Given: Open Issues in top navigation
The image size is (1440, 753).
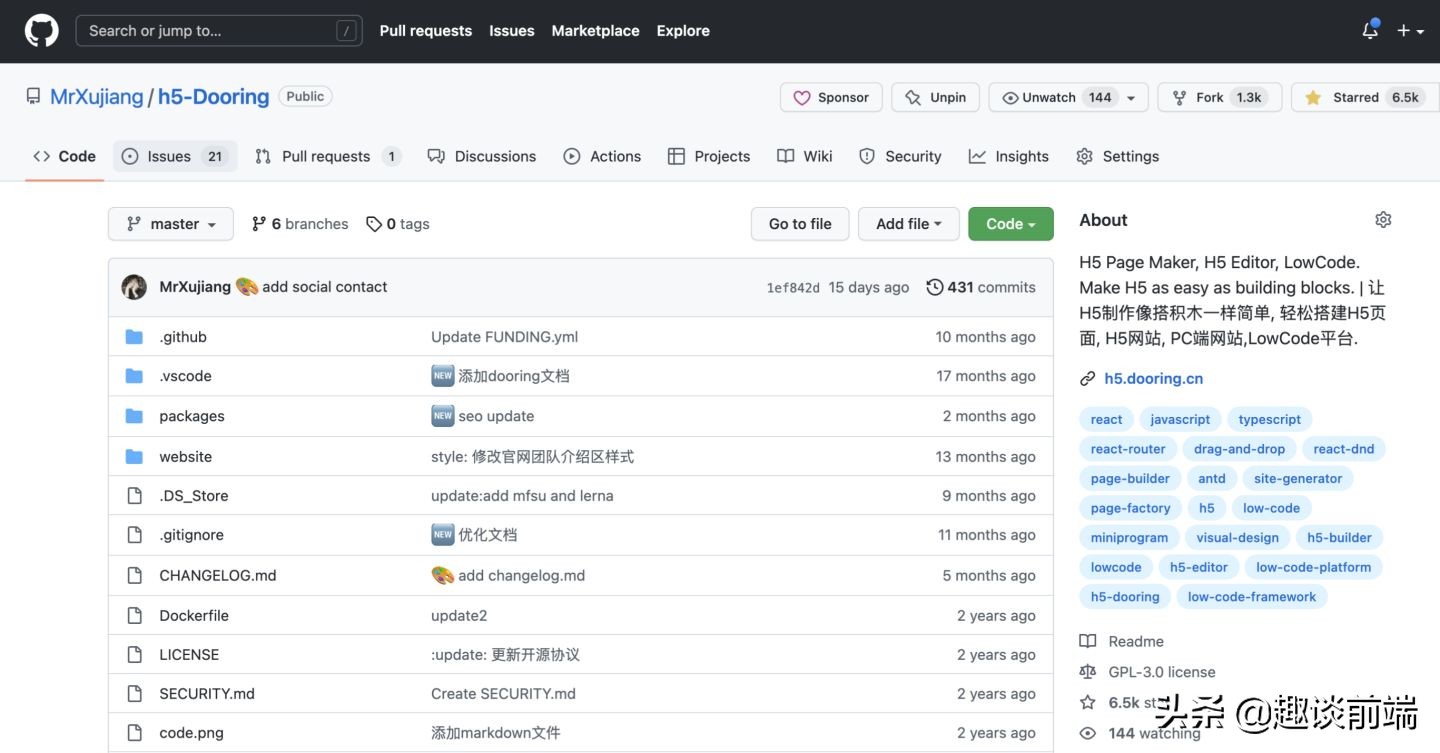Looking at the screenshot, I should pyautogui.click(x=511, y=31).
